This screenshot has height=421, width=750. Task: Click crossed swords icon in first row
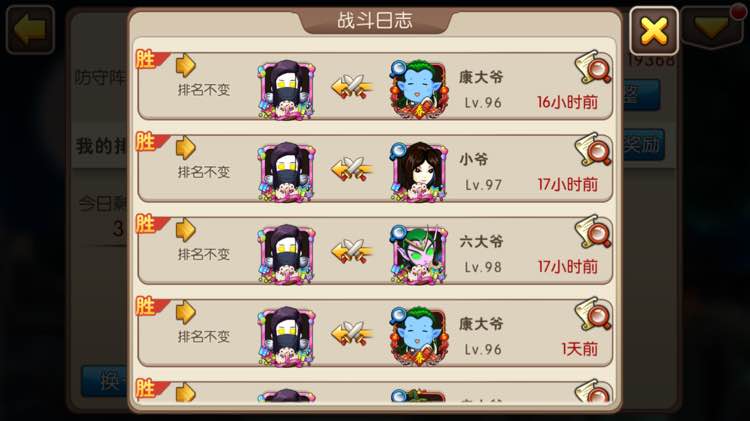click(x=353, y=87)
